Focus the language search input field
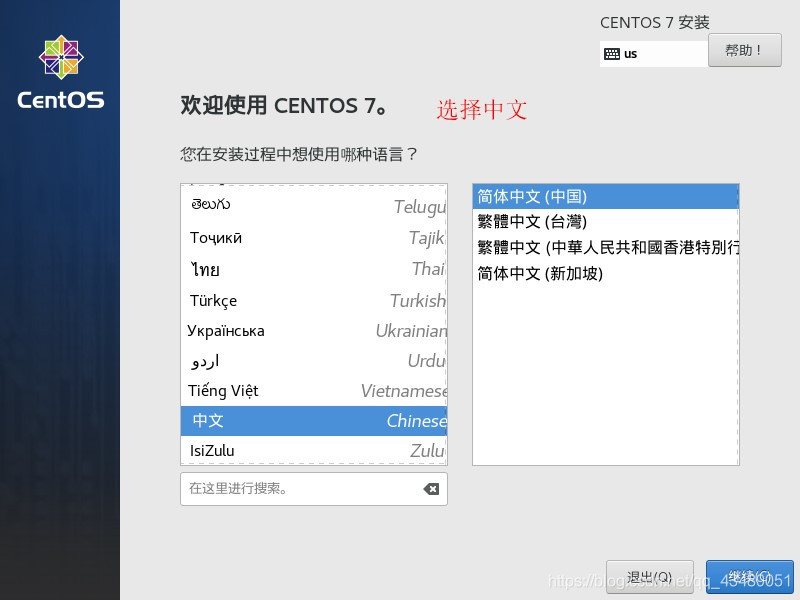The width and height of the screenshot is (800, 600). point(314,489)
